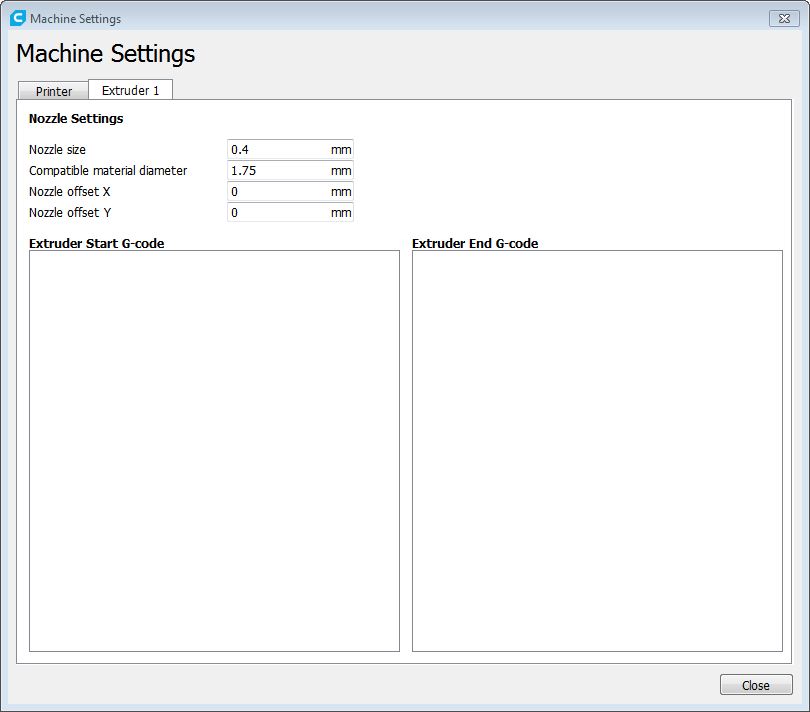The width and height of the screenshot is (810, 712).
Task: Click the Nozzle offset X field
Action: pyautogui.click(x=278, y=192)
